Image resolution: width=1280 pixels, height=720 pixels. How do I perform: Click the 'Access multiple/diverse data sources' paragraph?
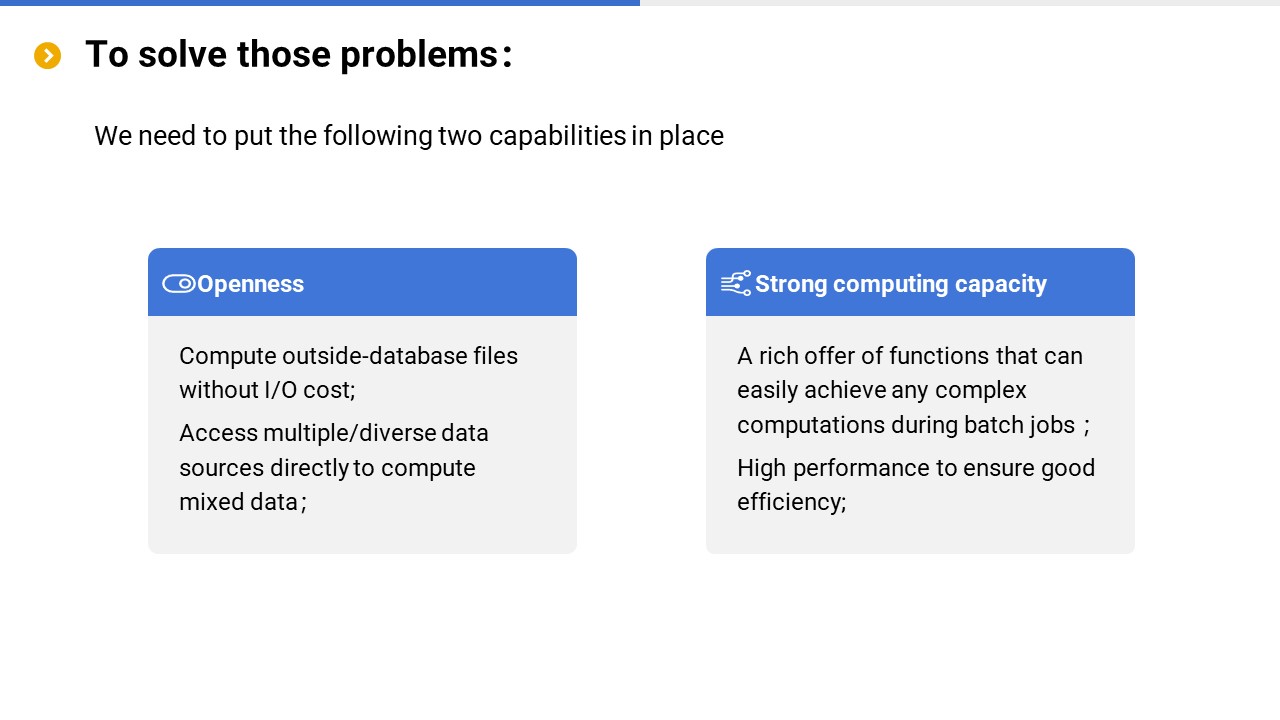[x=334, y=467]
